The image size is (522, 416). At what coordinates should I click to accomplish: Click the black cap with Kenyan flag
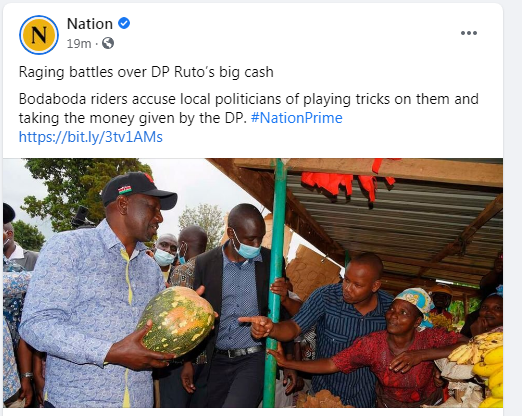pos(139,190)
